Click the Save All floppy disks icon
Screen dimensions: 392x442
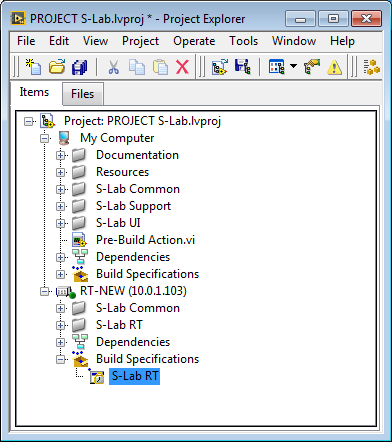pyautogui.click(x=79, y=67)
